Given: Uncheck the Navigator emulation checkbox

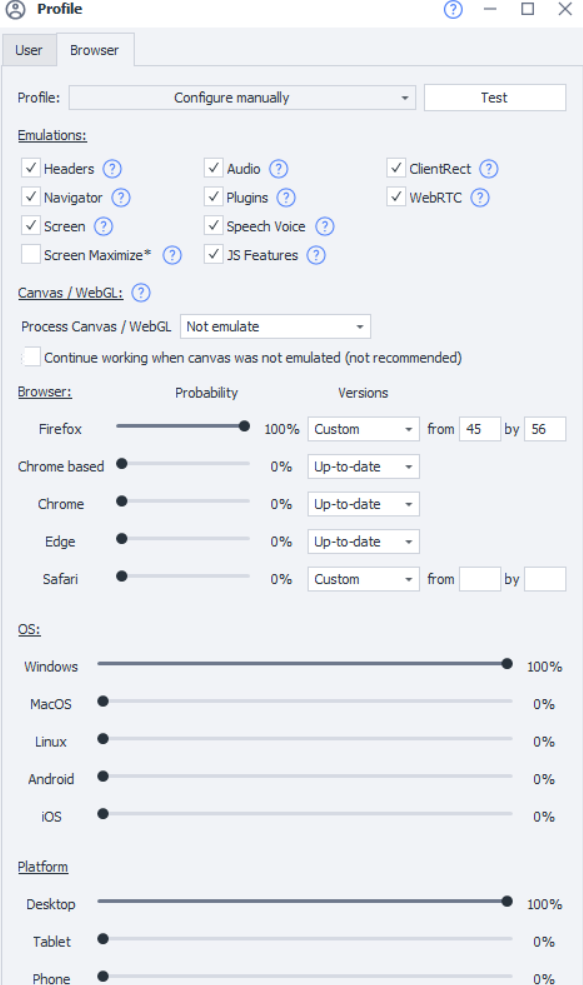Looking at the screenshot, I should 31,196.
